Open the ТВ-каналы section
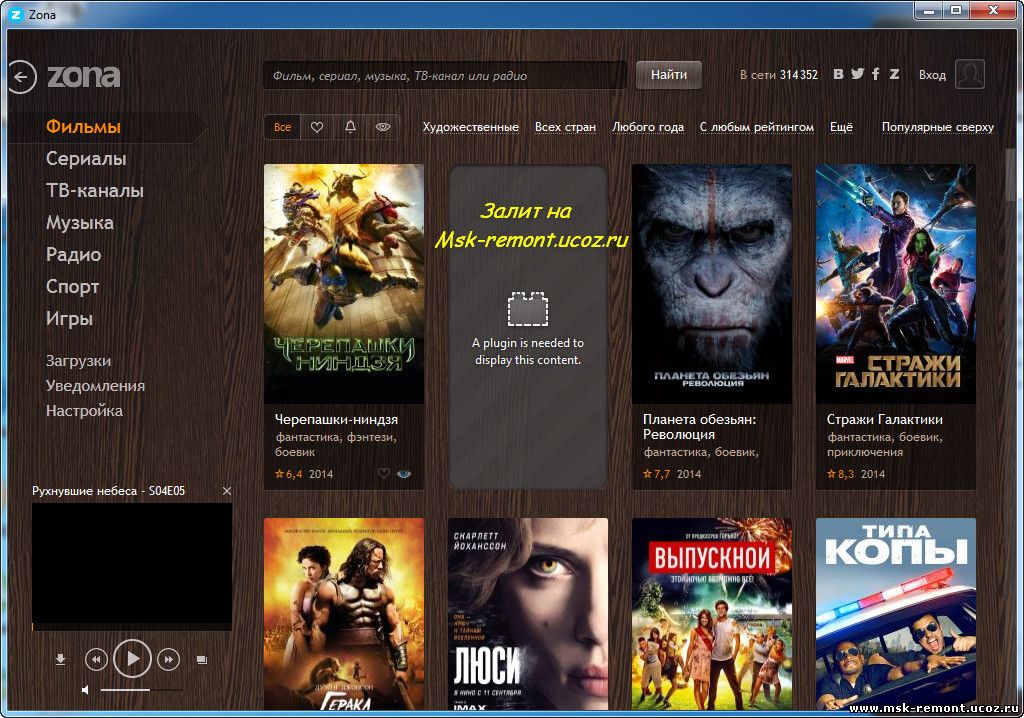 coord(95,191)
